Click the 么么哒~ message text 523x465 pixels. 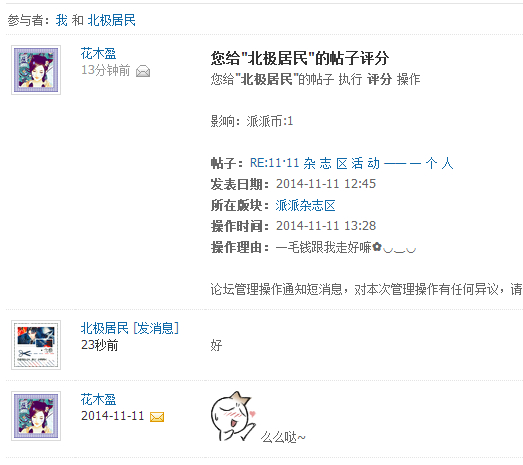283,437
